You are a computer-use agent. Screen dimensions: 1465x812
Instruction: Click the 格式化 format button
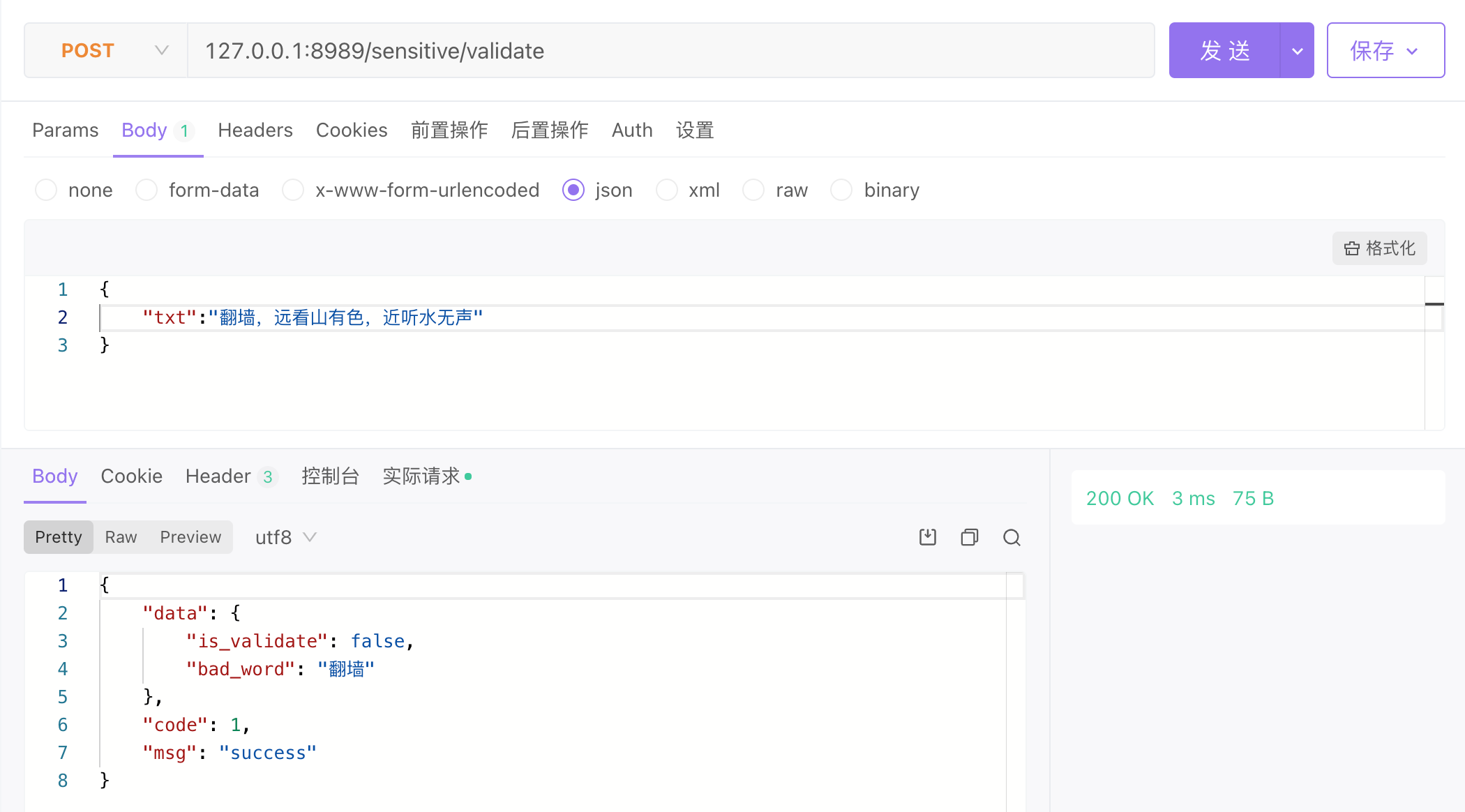tap(1379, 248)
